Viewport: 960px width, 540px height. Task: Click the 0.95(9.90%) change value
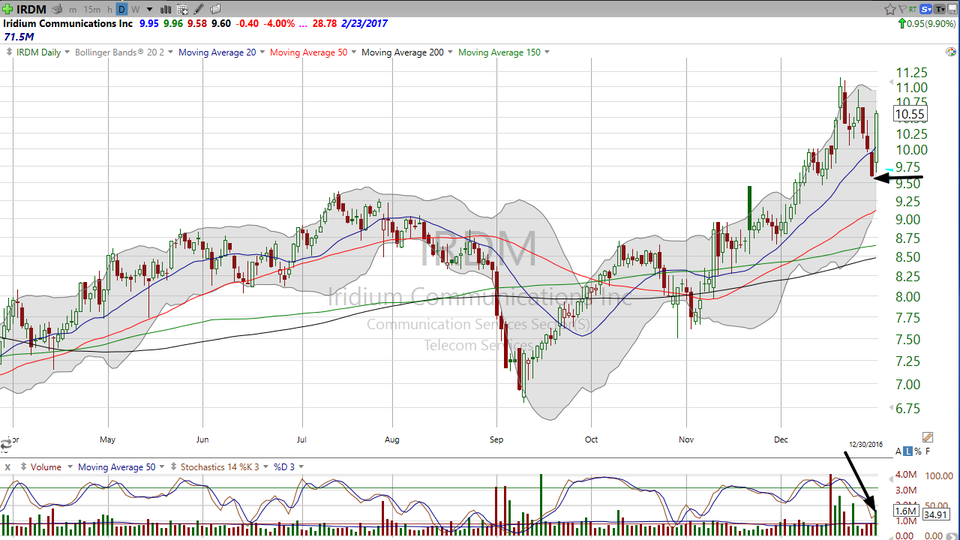[x=931, y=23]
